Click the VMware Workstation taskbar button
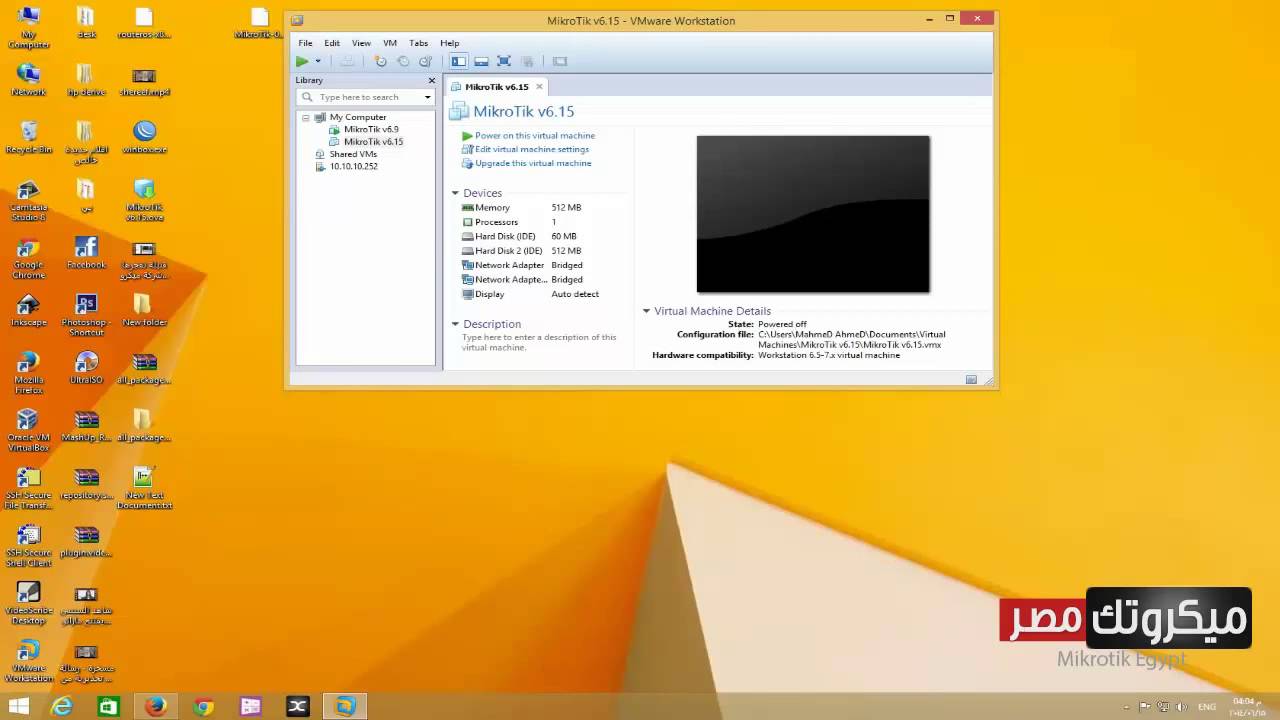Image resolution: width=1280 pixels, height=720 pixels. (x=345, y=707)
